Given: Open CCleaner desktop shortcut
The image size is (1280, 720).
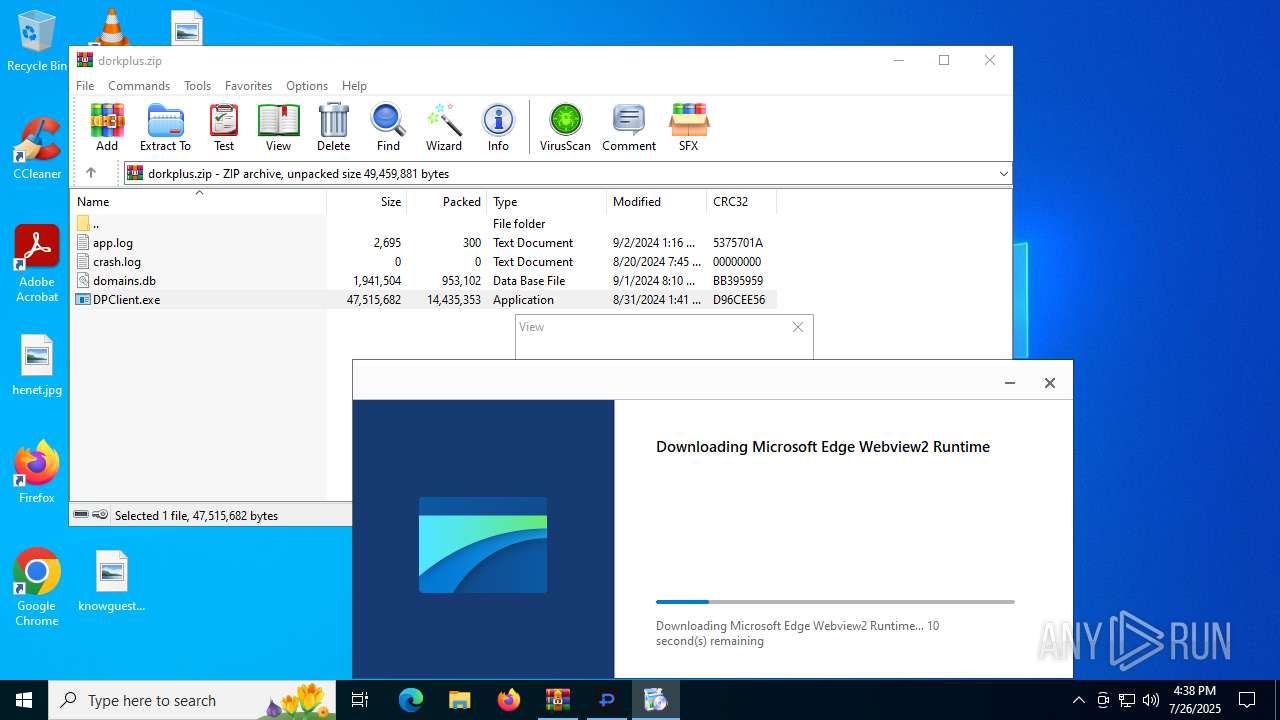Looking at the screenshot, I should click(x=37, y=149).
